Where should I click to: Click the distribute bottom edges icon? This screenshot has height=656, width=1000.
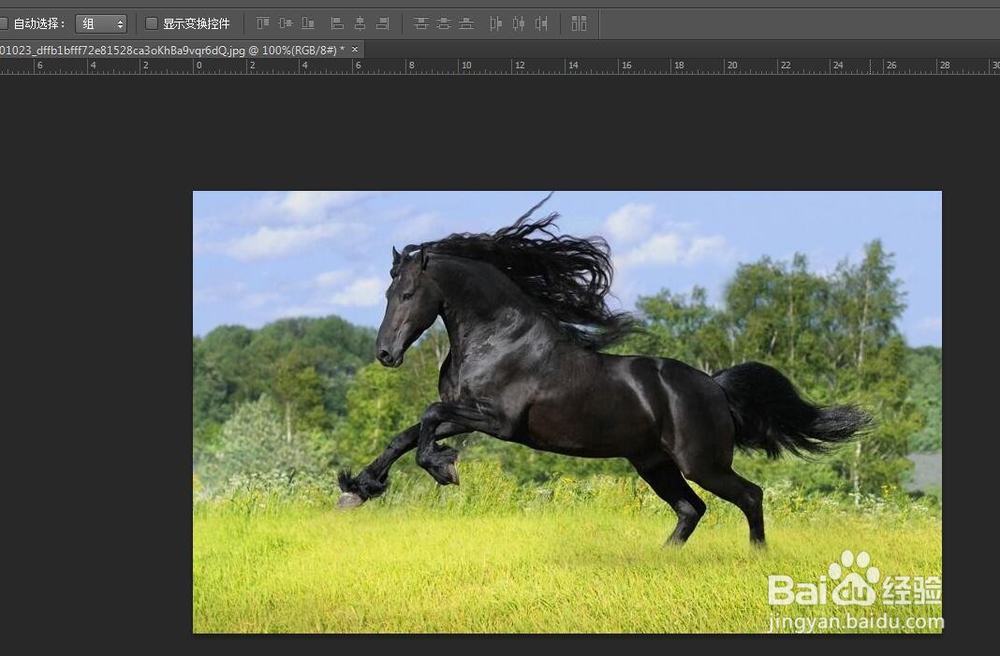[466, 24]
